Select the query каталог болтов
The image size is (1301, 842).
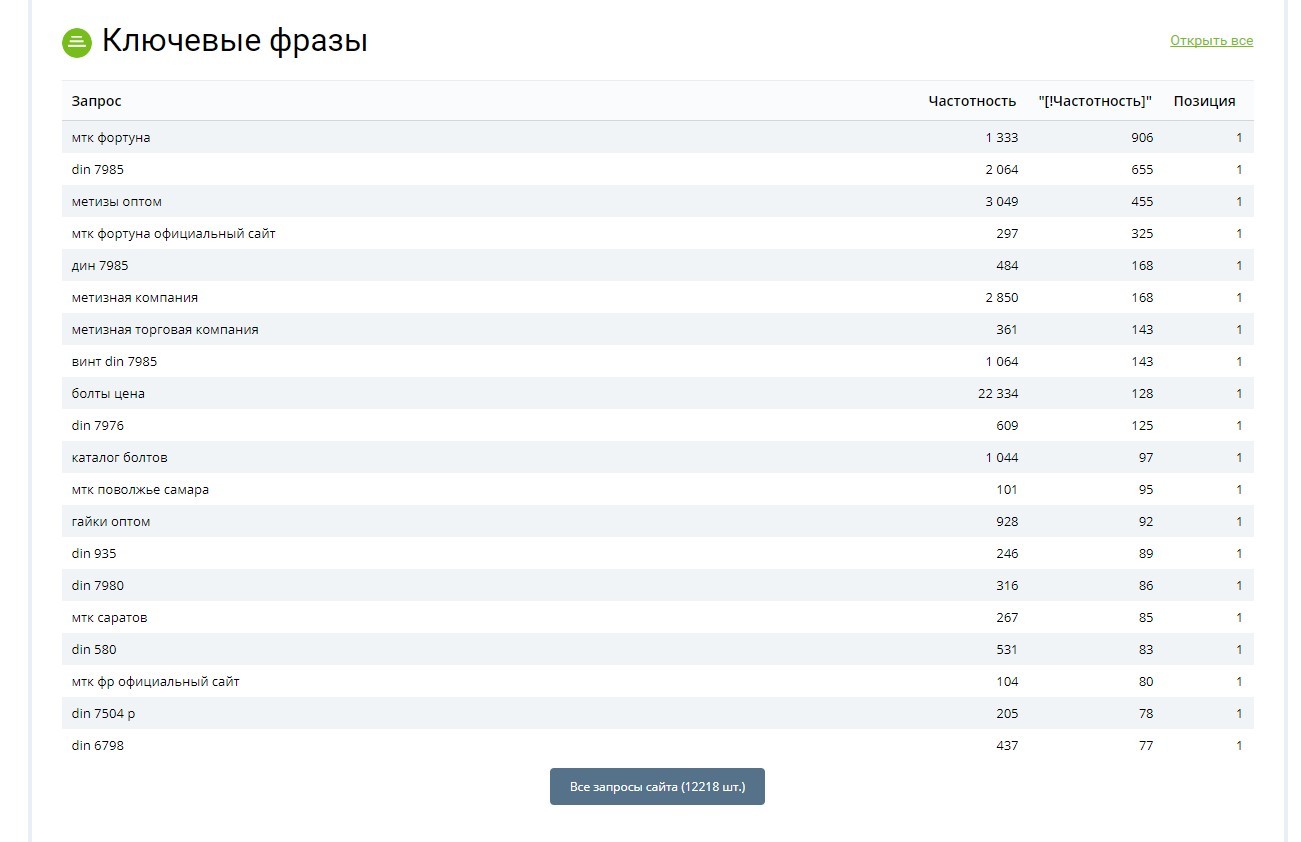coord(120,457)
